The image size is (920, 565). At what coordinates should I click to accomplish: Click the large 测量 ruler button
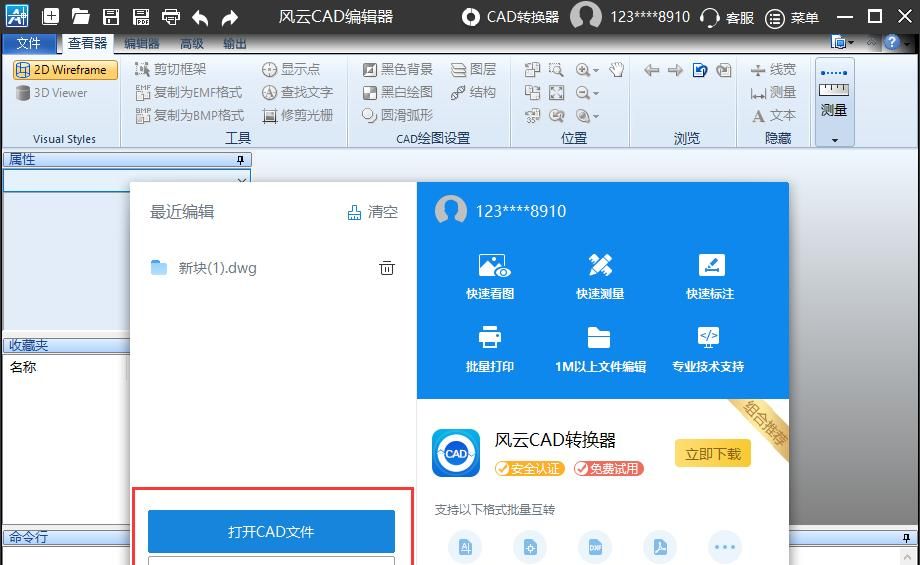834,93
